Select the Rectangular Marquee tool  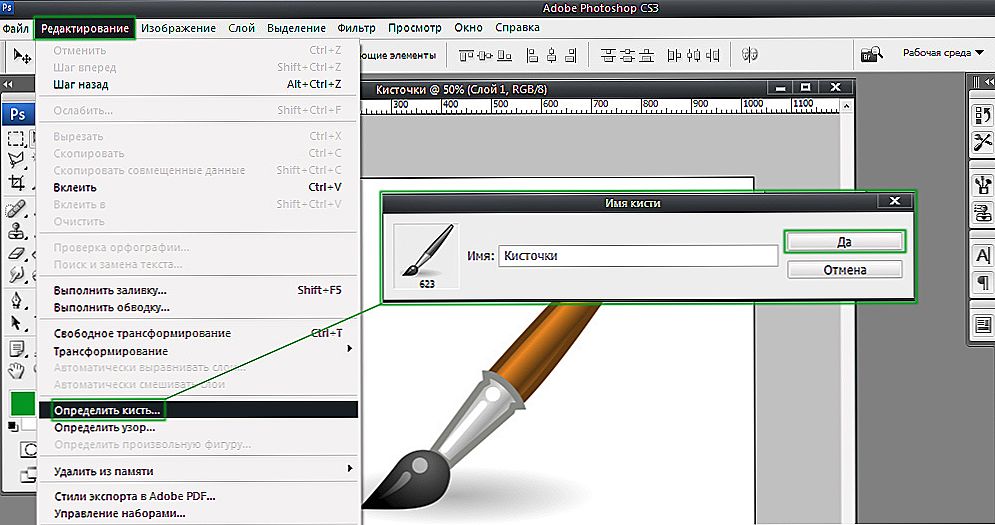[16, 138]
